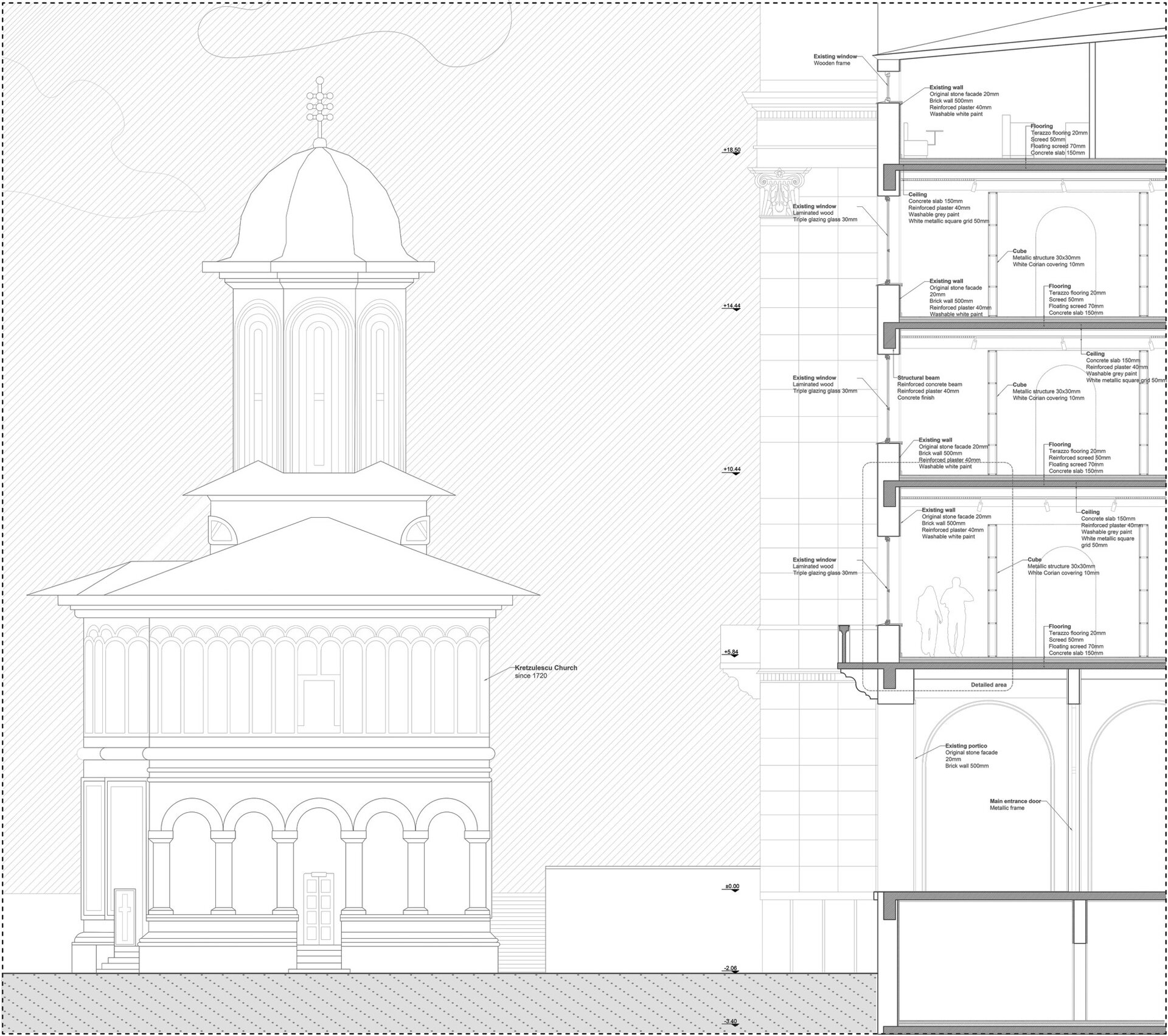The width and height of the screenshot is (1168, 1036).
Task: Click the ±0.00 elevation level marker
Action: (x=731, y=887)
